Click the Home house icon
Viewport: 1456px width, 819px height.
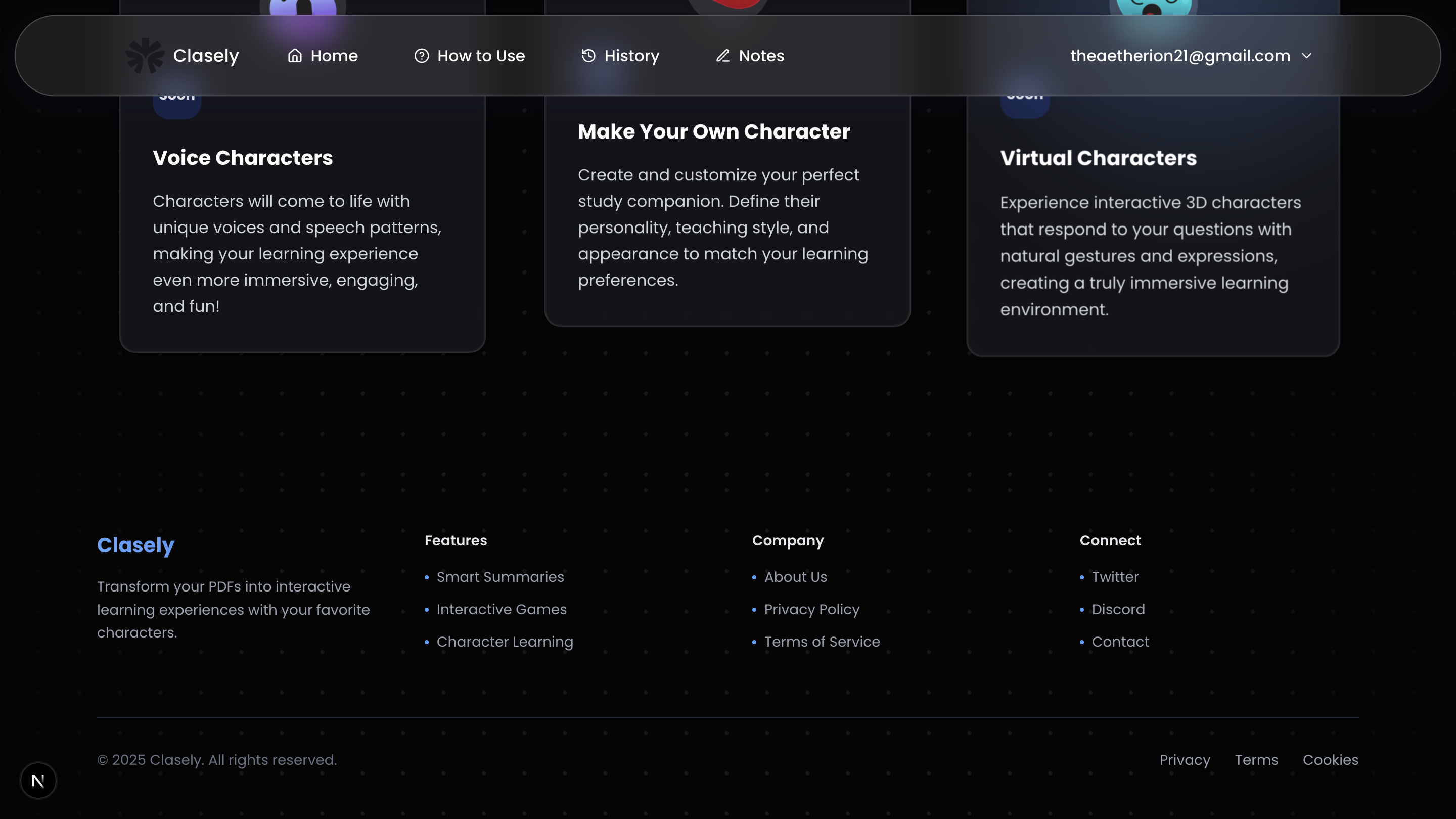pyautogui.click(x=295, y=56)
